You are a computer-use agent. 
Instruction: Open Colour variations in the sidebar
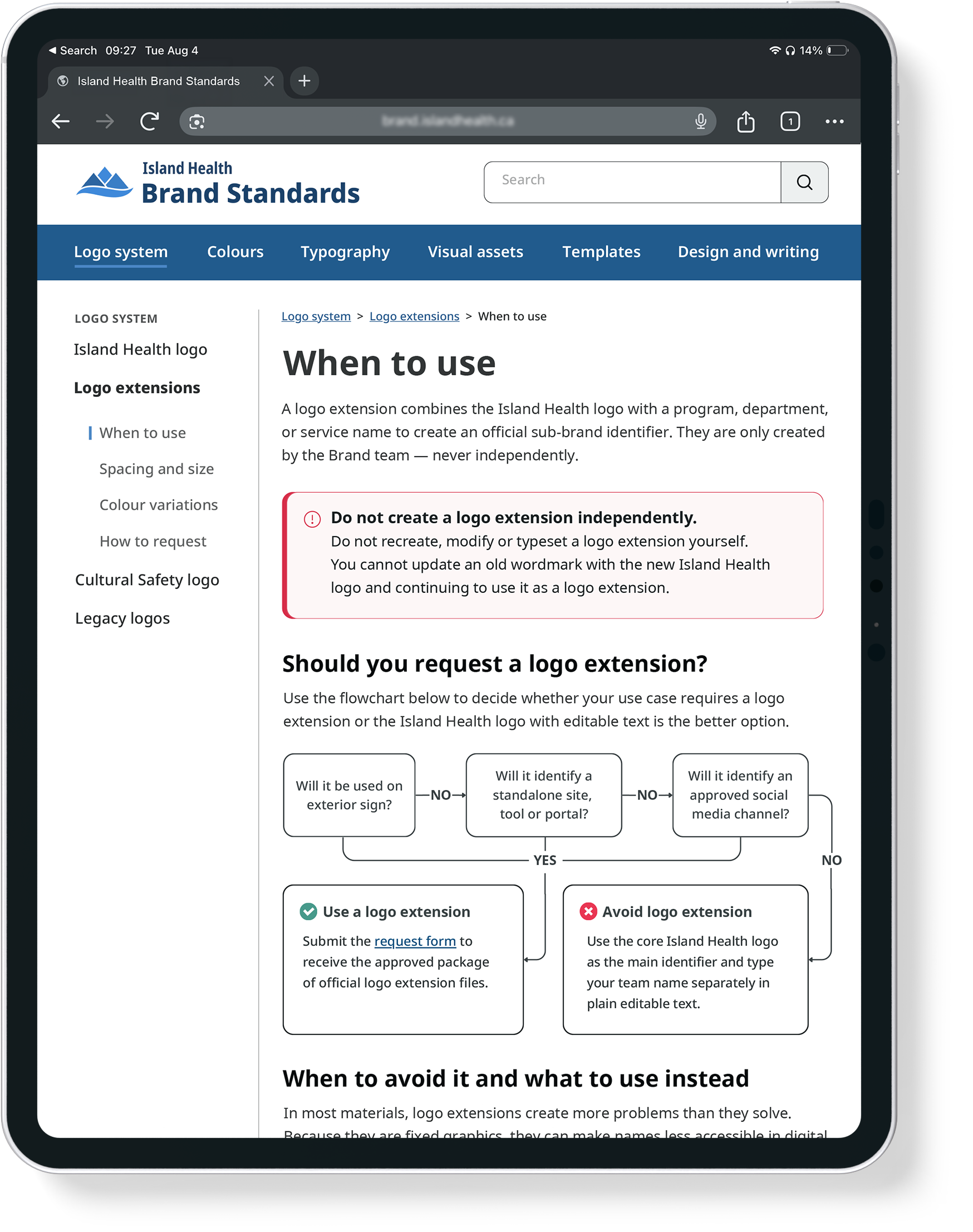(159, 505)
